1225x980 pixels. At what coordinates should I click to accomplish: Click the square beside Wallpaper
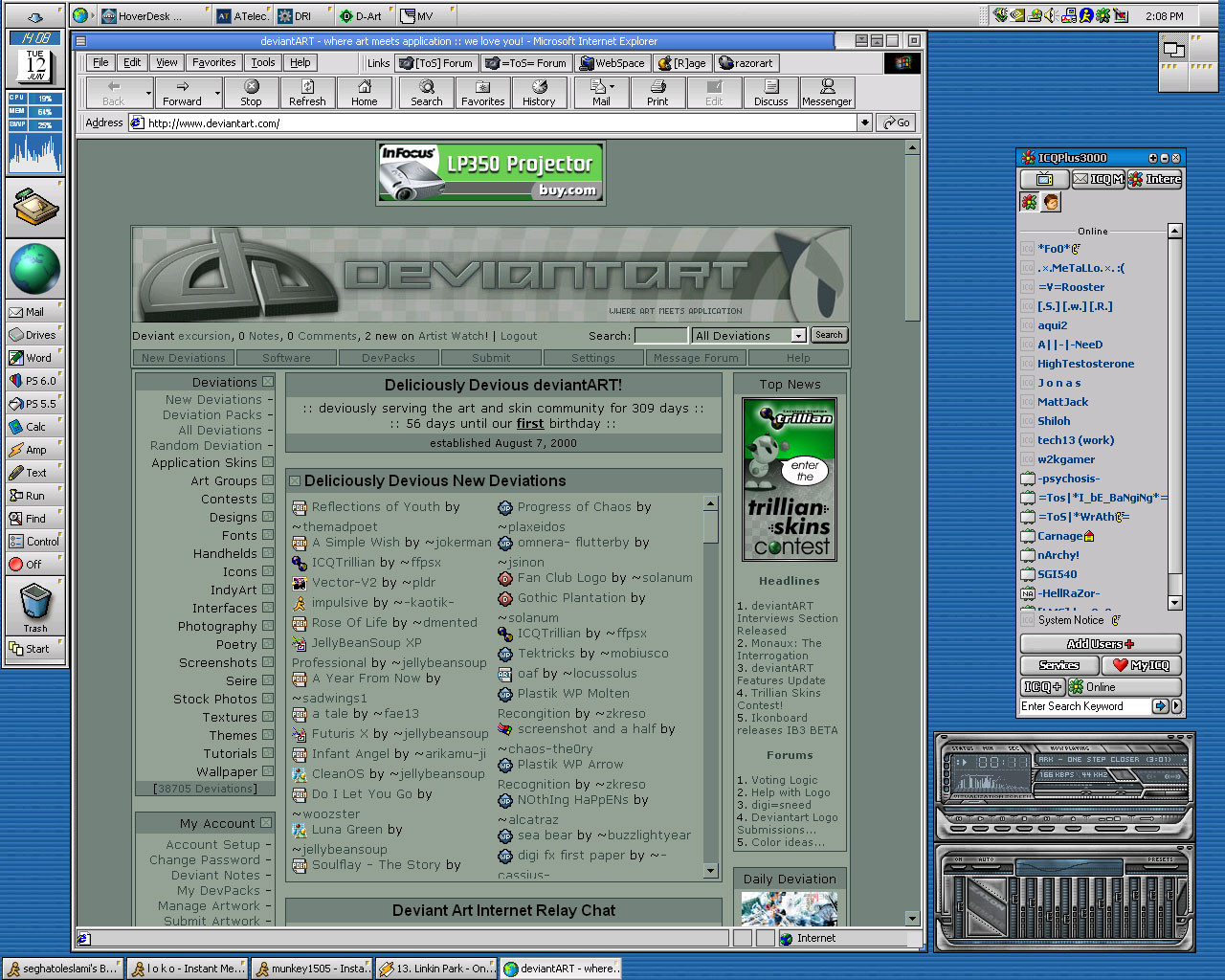coord(268,772)
